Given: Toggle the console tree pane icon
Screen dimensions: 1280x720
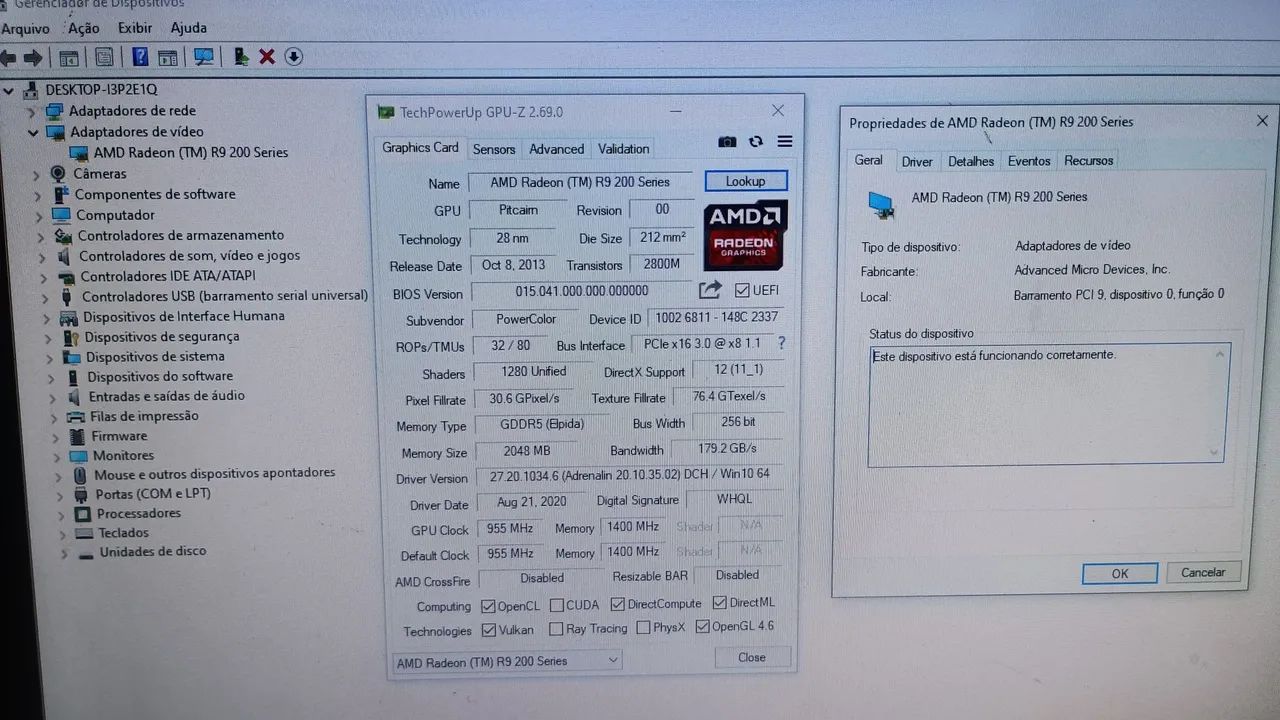Looking at the screenshot, I should 69,57.
